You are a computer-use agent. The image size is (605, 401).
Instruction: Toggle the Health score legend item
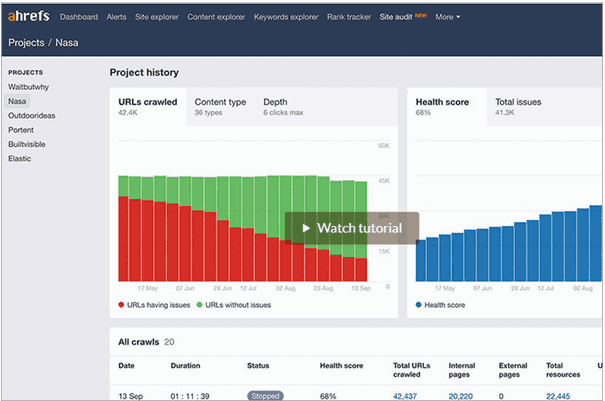(x=440, y=305)
